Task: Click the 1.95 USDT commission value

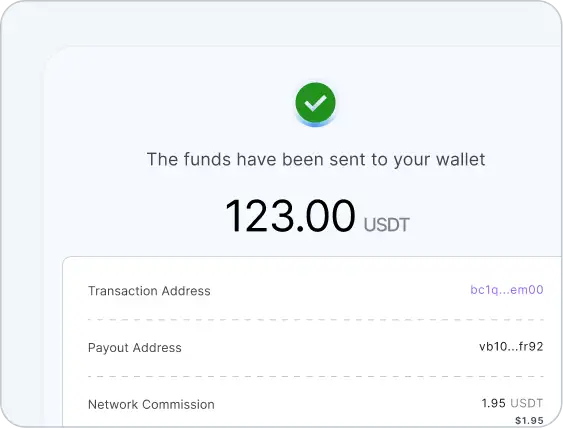Action: click(512, 403)
